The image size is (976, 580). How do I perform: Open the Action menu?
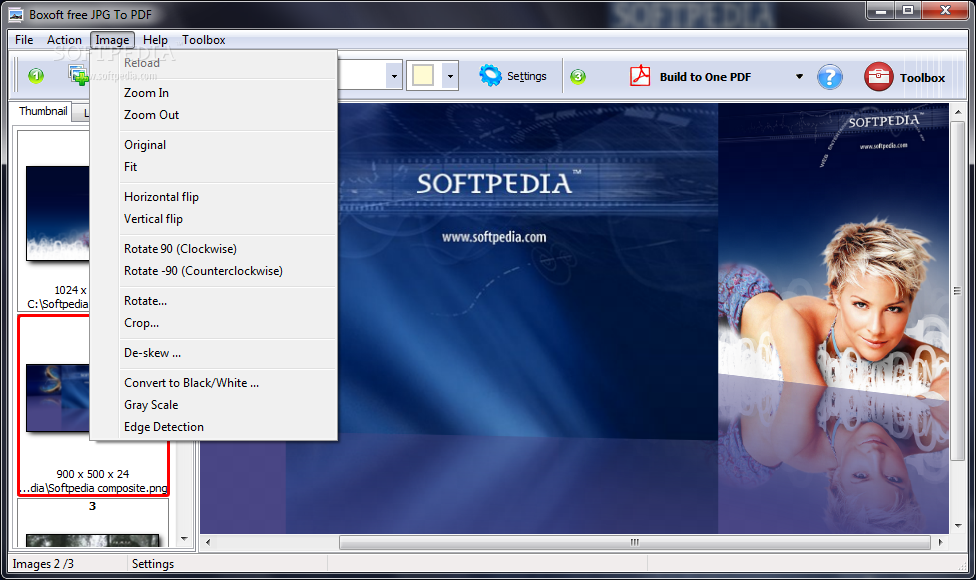click(x=64, y=40)
